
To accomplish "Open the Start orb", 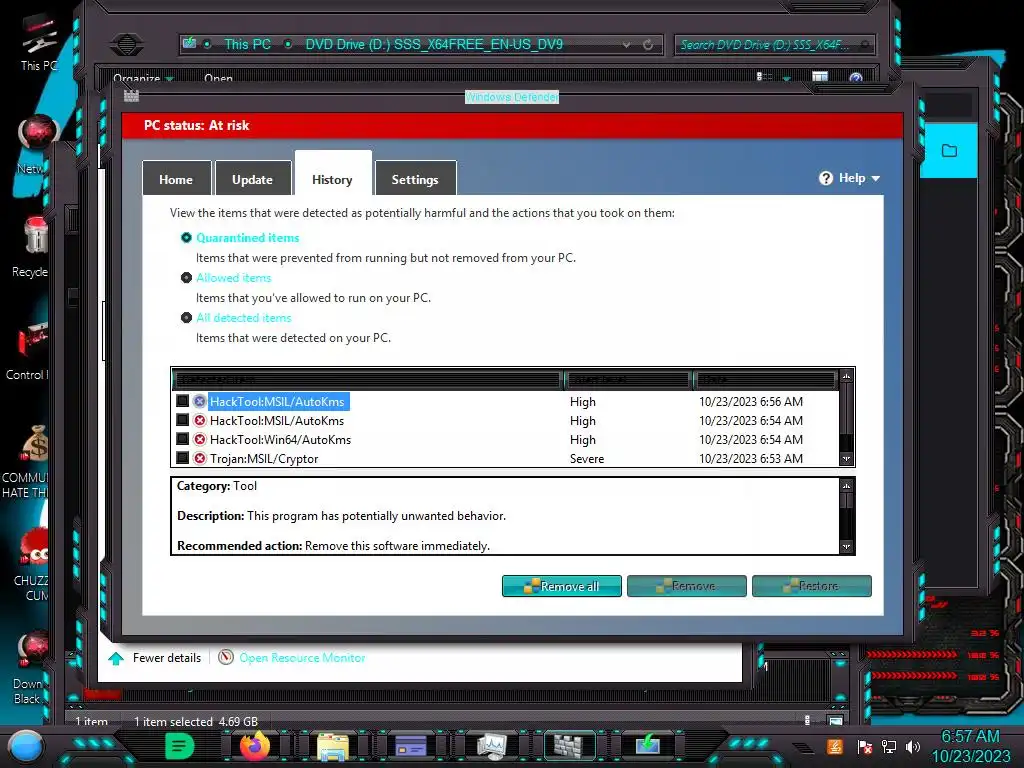I will point(25,746).
